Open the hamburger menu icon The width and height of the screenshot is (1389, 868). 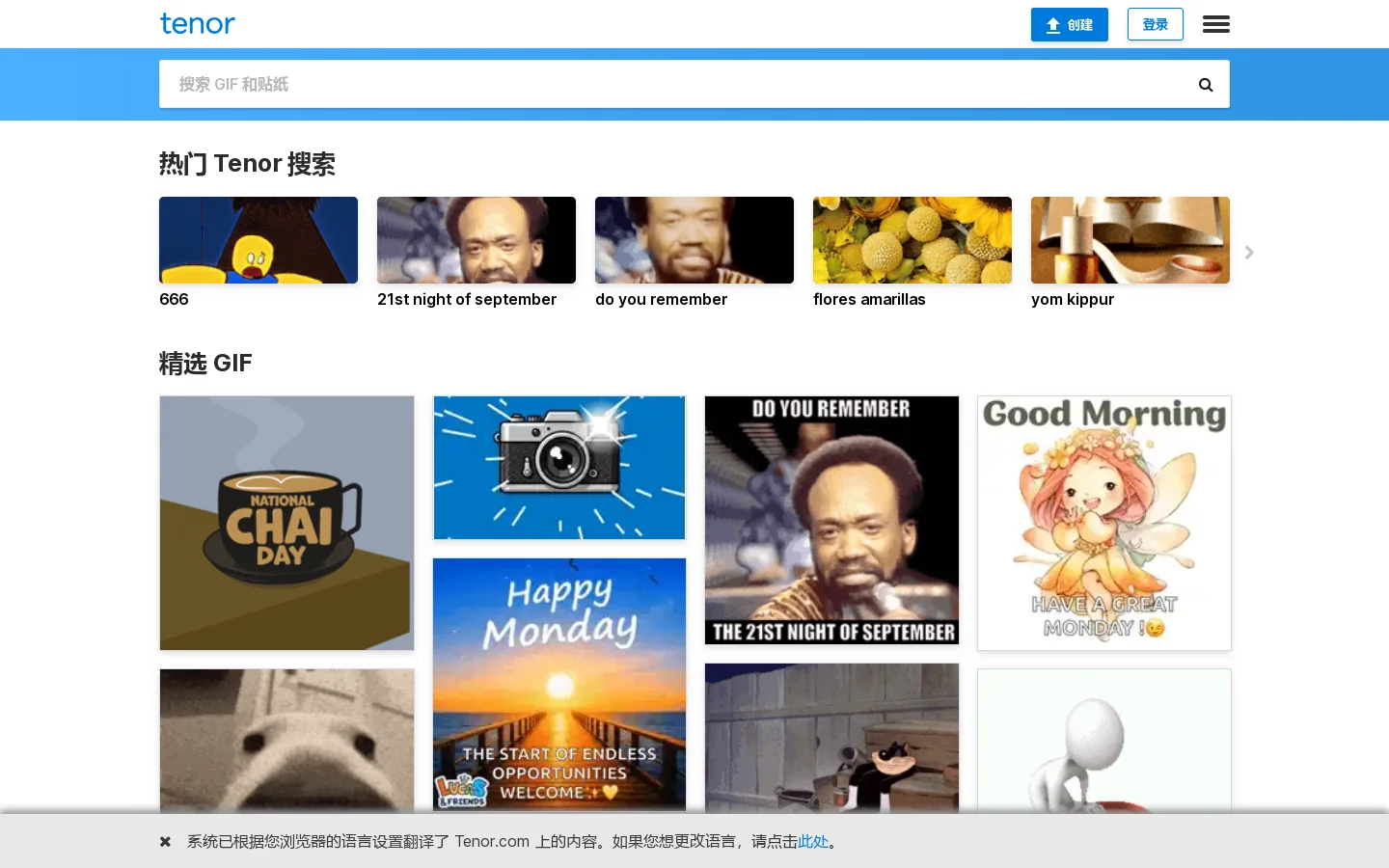[x=1215, y=24]
